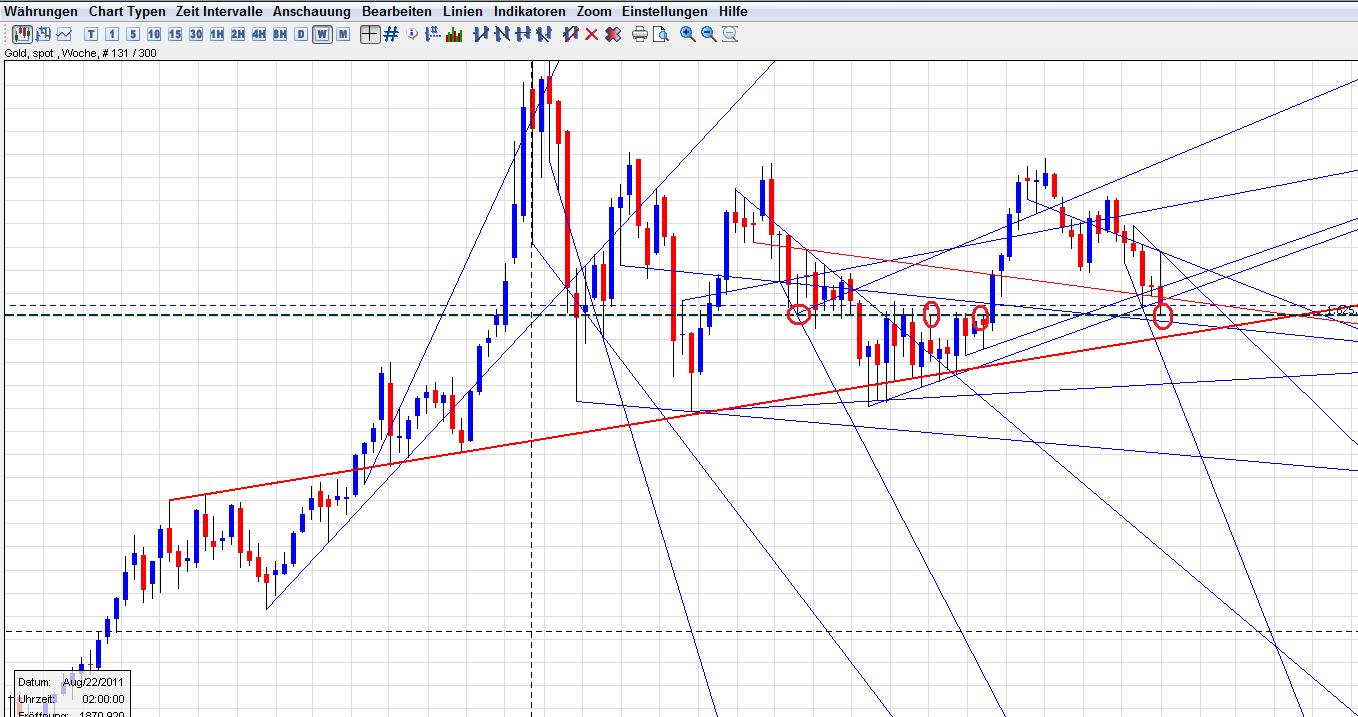Activate the crosshair tool icon
This screenshot has height=717, width=1358.
368,34
